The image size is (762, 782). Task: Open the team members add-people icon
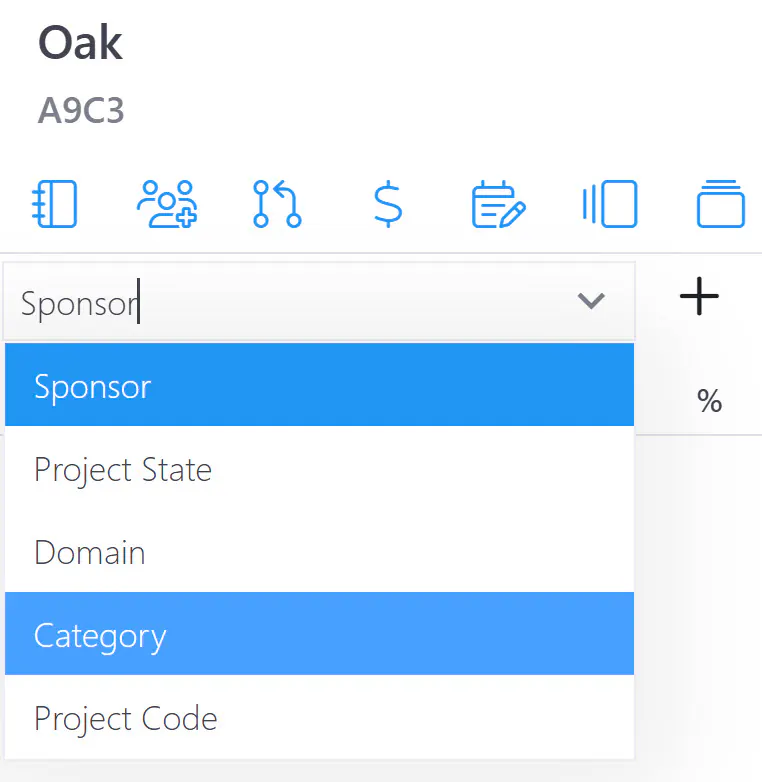coord(167,204)
